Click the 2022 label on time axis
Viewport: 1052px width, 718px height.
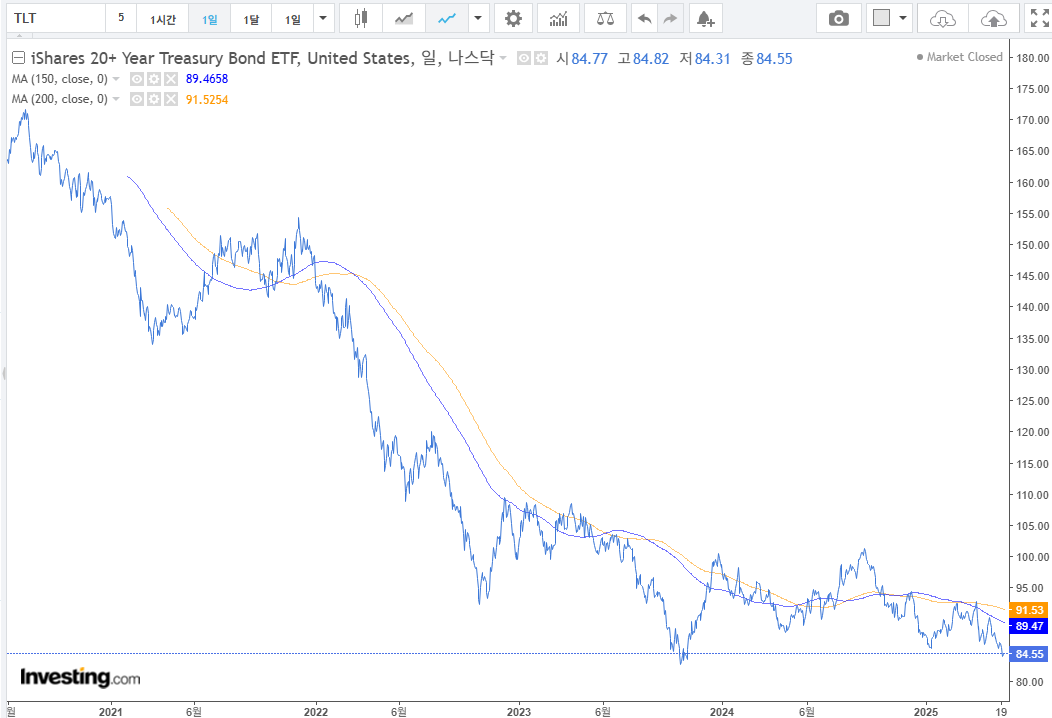[315, 711]
